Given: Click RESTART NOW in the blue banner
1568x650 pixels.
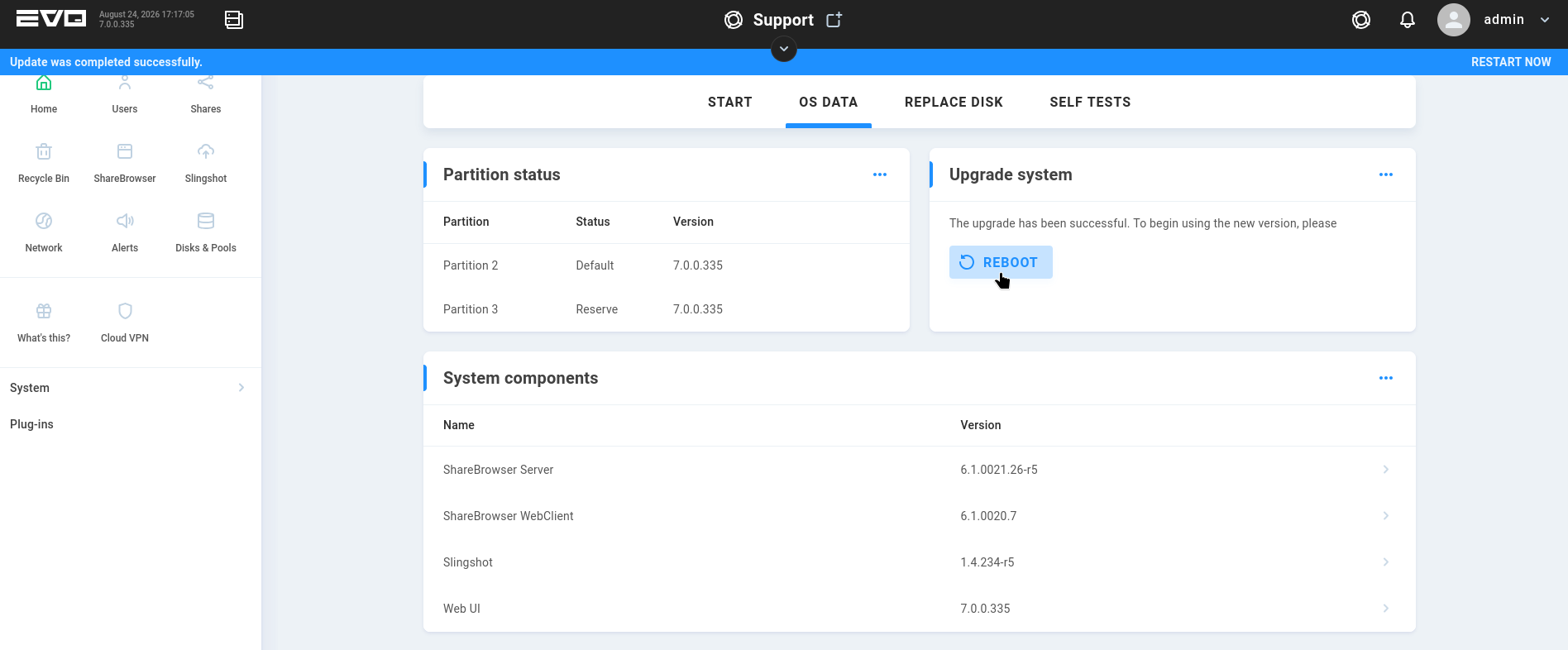Looking at the screenshot, I should pyautogui.click(x=1511, y=62).
